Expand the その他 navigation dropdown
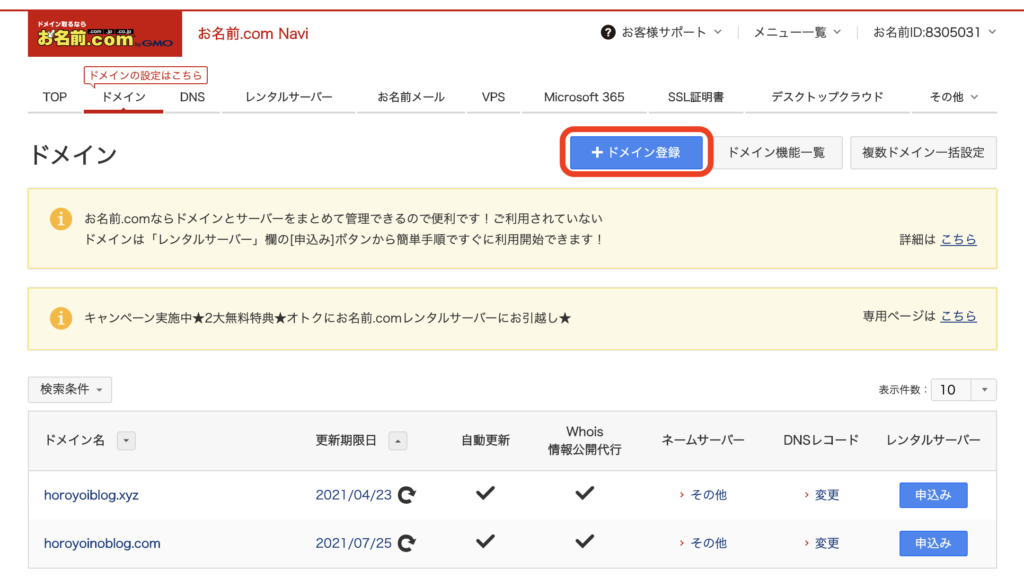The height and width of the screenshot is (579, 1024). (x=954, y=97)
